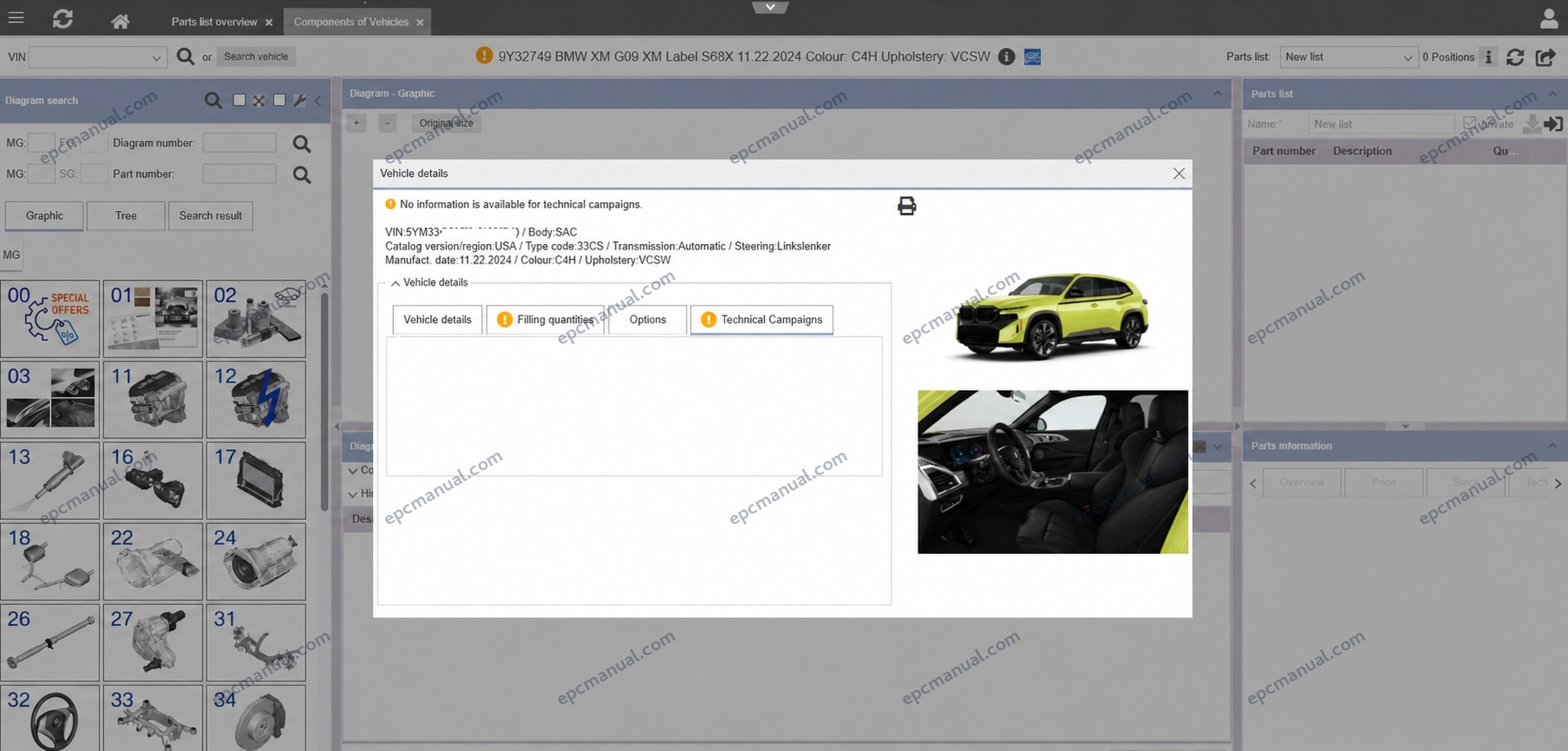The height and width of the screenshot is (751, 1568).
Task: Click the orange warning icon beside 9Y32749
Action: click(x=484, y=56)
